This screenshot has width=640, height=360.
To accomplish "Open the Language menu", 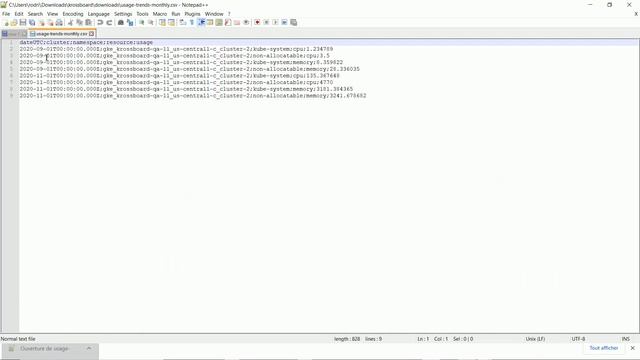I will [x=98, y=14].
